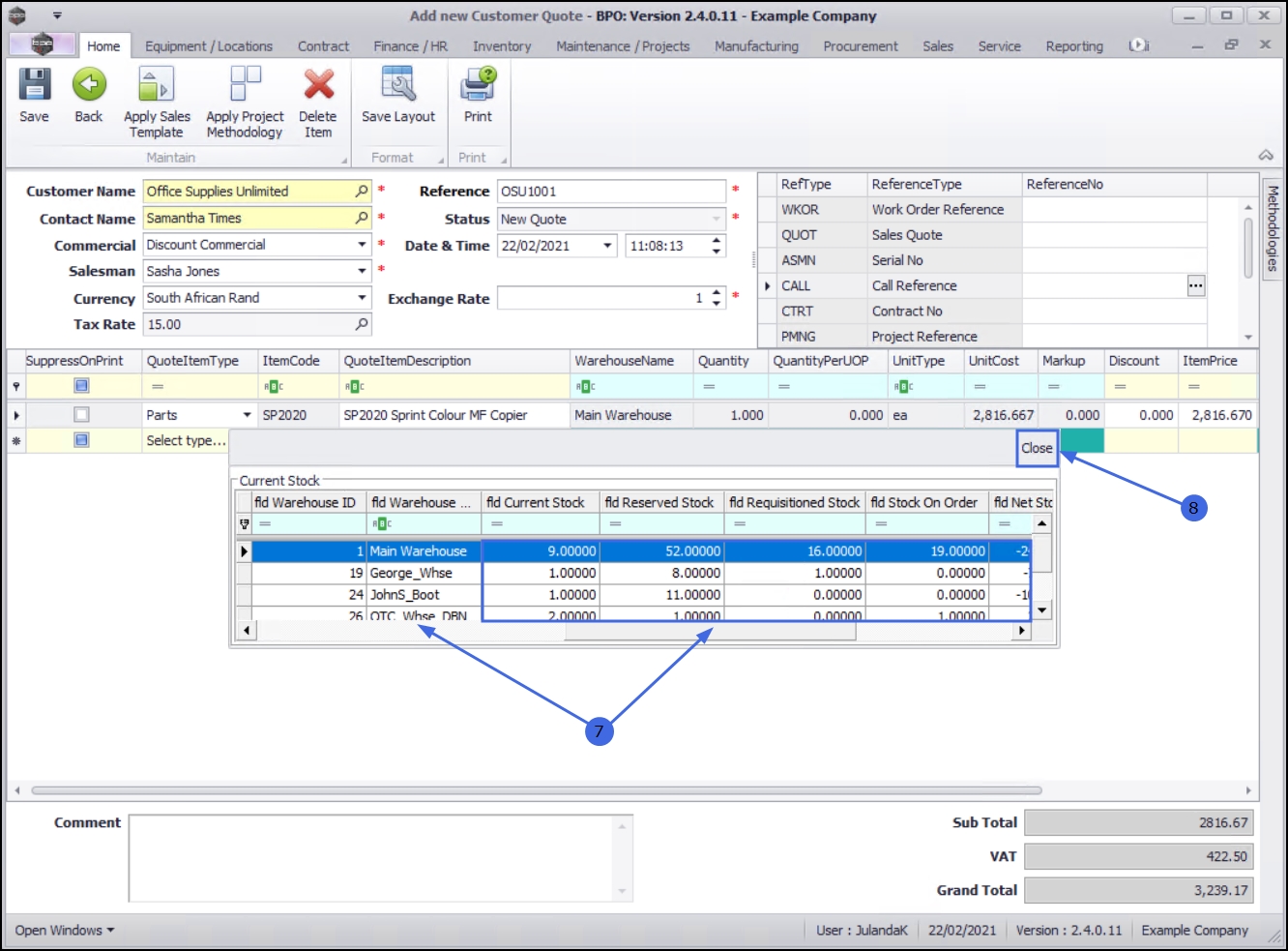
Task: Sort by the ItemPrice column header
Action: (x=1217, y=361)
